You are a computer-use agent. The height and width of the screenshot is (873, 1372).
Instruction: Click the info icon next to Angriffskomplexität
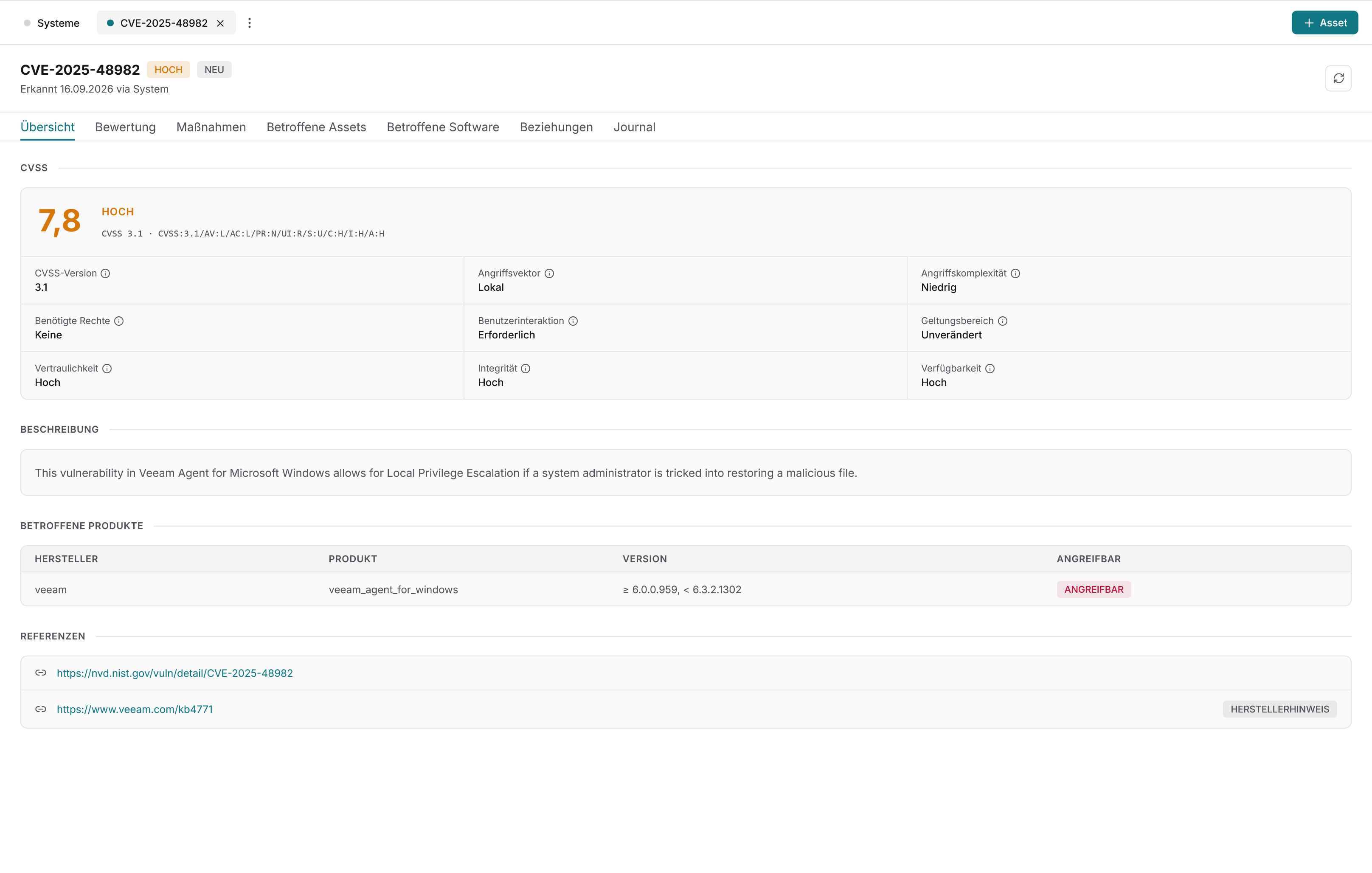[x=1015, y=273]
